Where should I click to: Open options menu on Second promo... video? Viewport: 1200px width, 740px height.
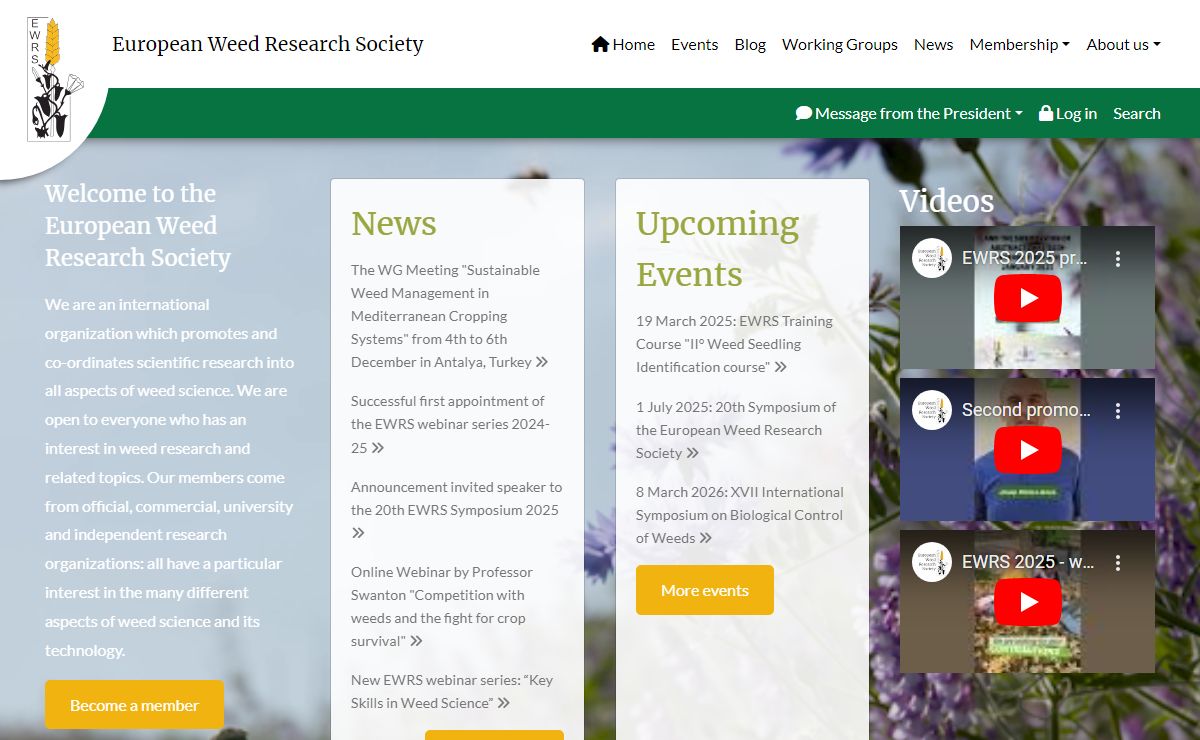(x=1118, y=410)
